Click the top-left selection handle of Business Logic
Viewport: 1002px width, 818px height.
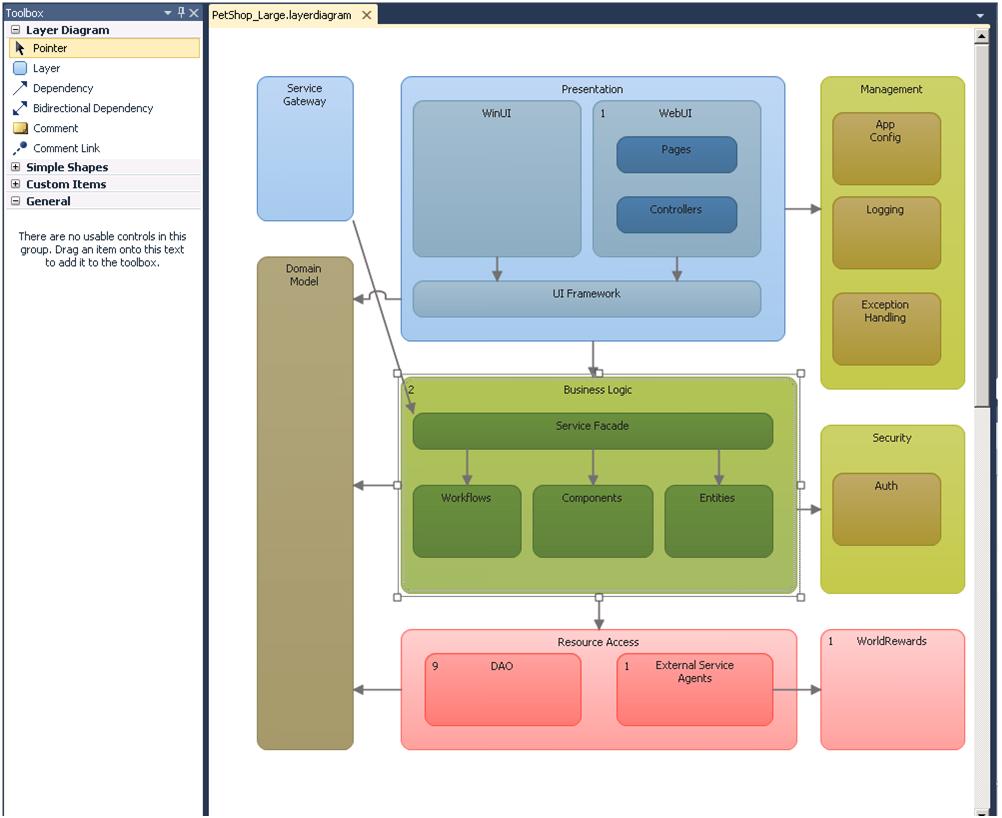coord(397,373)
